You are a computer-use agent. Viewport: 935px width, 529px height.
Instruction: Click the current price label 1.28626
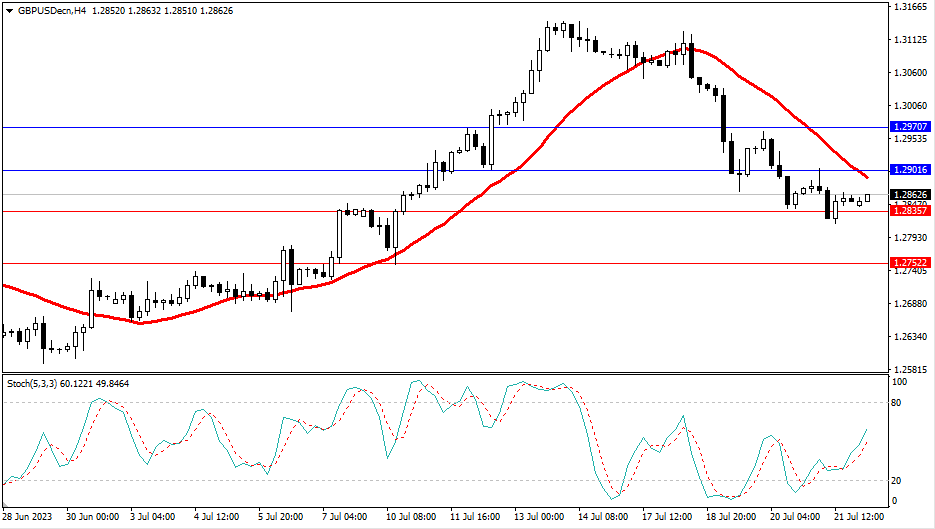[x=909, y=195]
